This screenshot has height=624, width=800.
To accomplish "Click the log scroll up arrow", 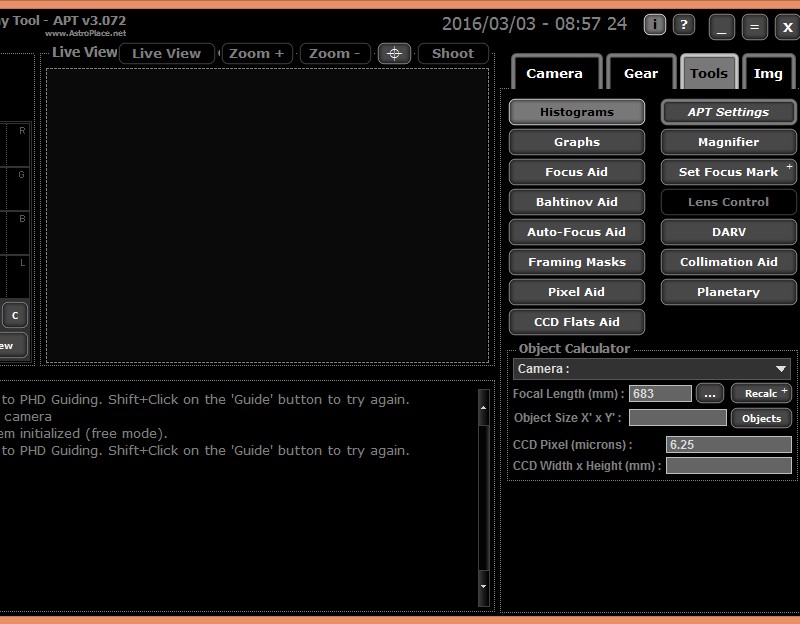I will 483,408.
